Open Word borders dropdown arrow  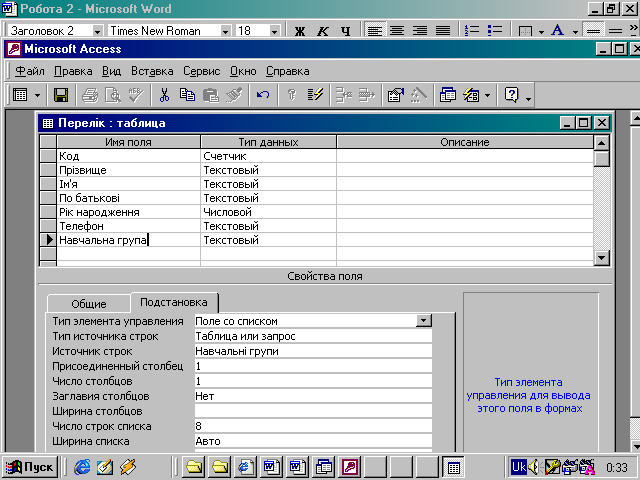coord(541,31)
